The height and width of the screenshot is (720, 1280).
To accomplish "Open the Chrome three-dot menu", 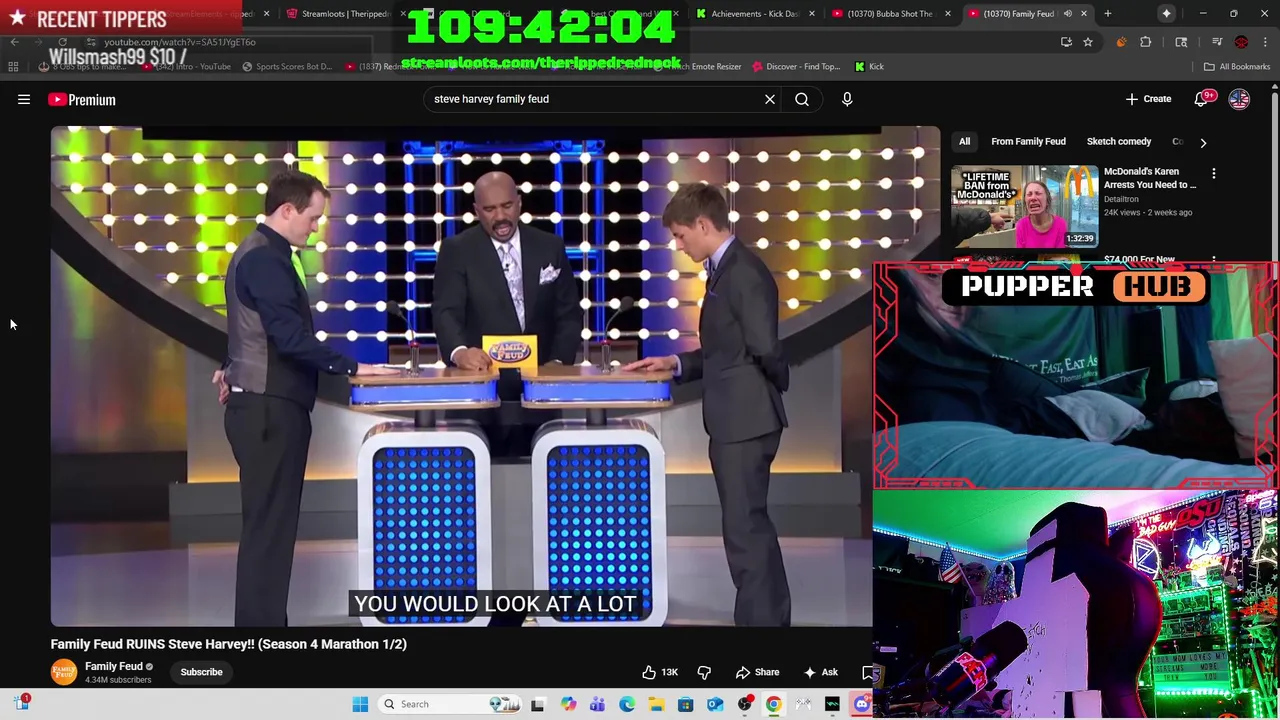I will click(x=1265, y=42).
